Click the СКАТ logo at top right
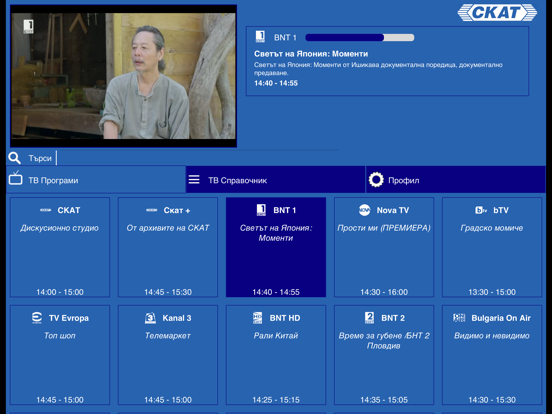Screen dimensions: 552x414 497,13
